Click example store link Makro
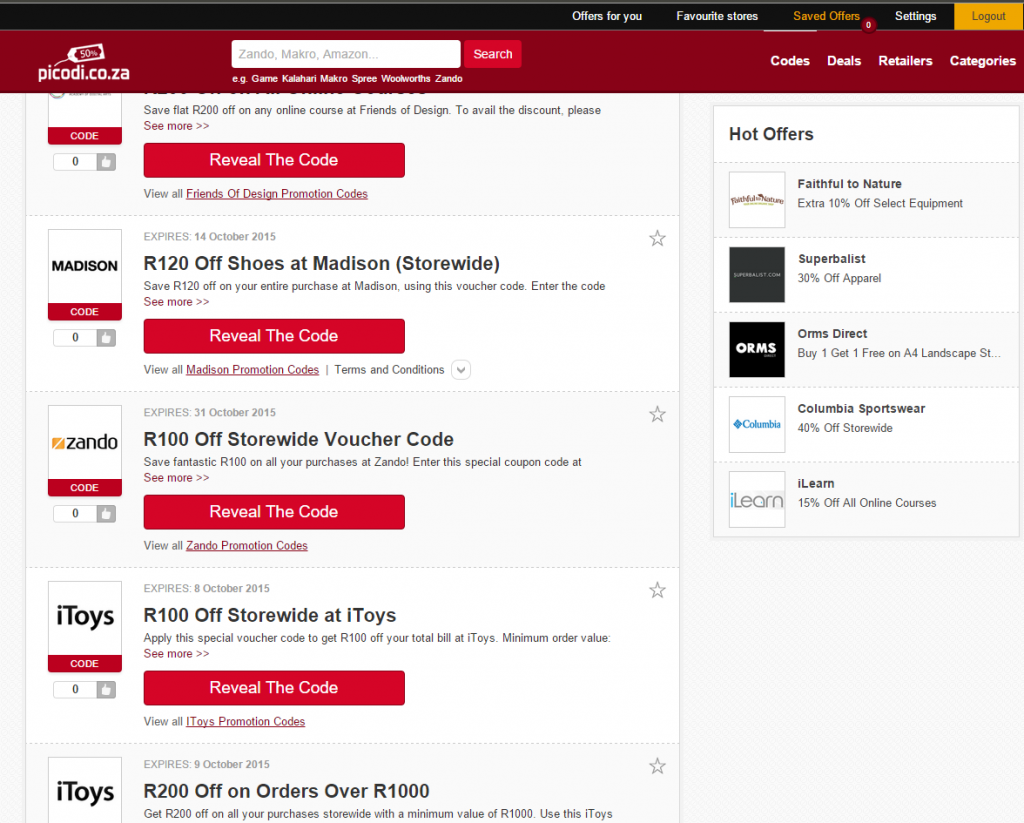This screenshot has height=823, width=1024. pyautogui.click(x=334, y=78)
